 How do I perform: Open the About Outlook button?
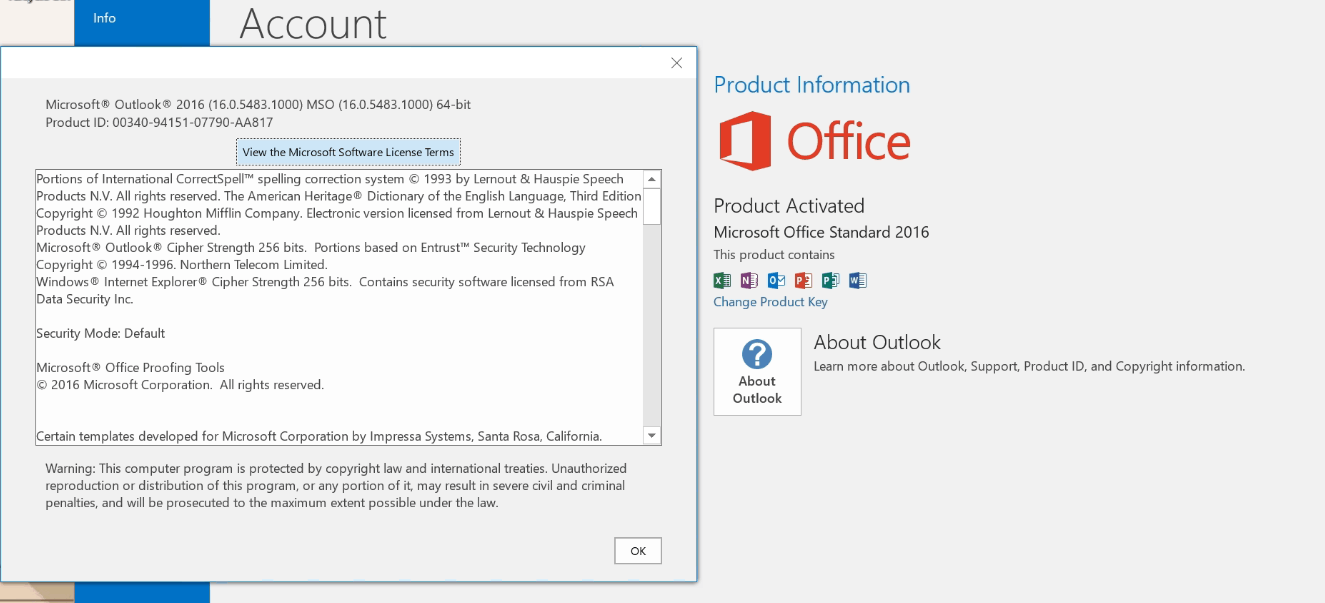coord(757,372)
